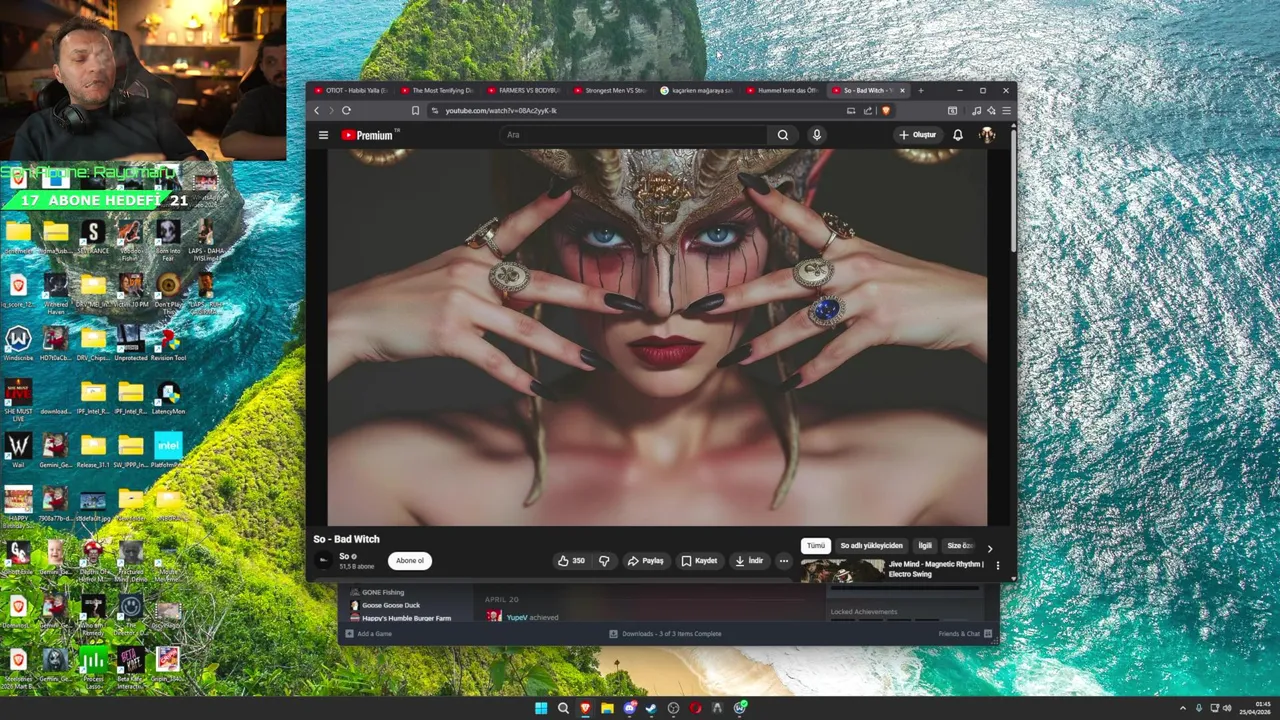Open the Brave Shields lion icon
The height and width of the screenshot is (720, 1280).
[x=886, y=110]
